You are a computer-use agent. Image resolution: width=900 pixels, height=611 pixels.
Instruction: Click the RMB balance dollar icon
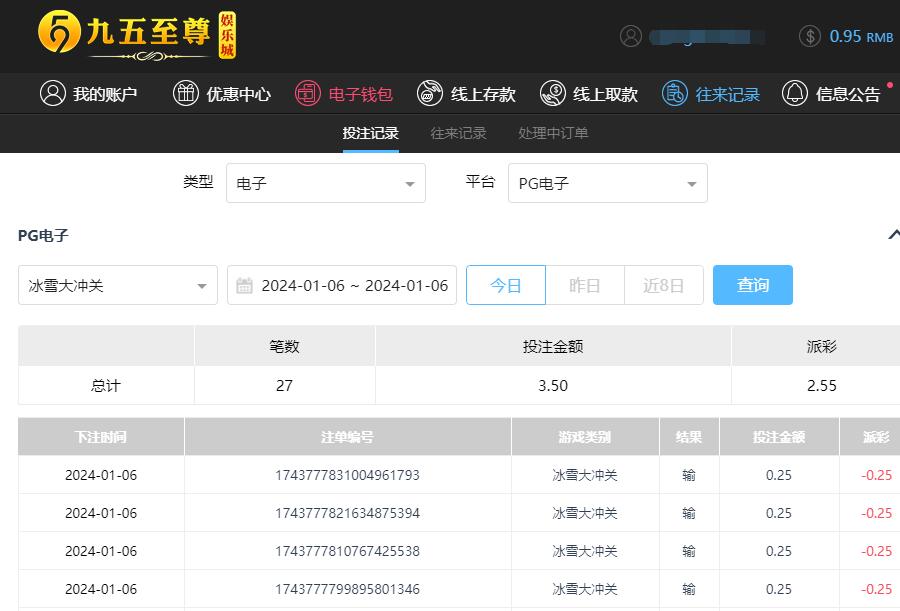(810, 36)
